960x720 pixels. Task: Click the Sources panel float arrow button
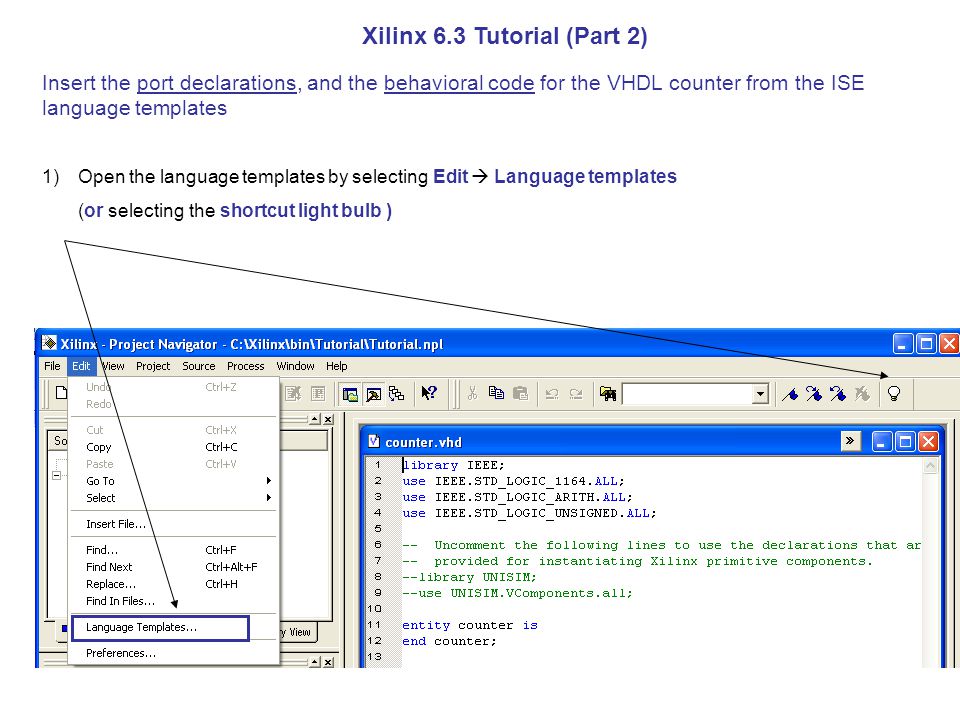tap(315, 419)
